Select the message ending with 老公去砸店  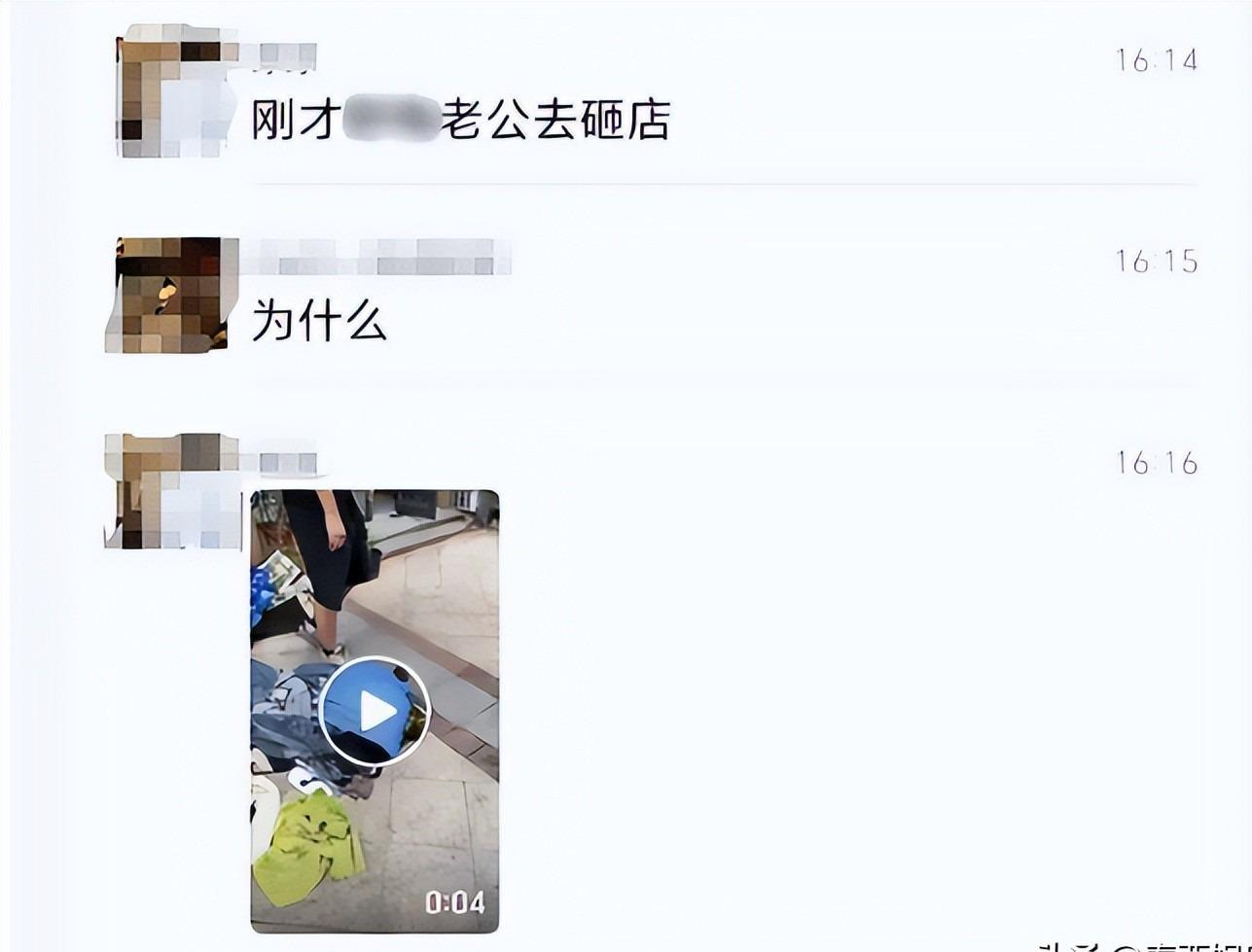click(x=461, y=120)
